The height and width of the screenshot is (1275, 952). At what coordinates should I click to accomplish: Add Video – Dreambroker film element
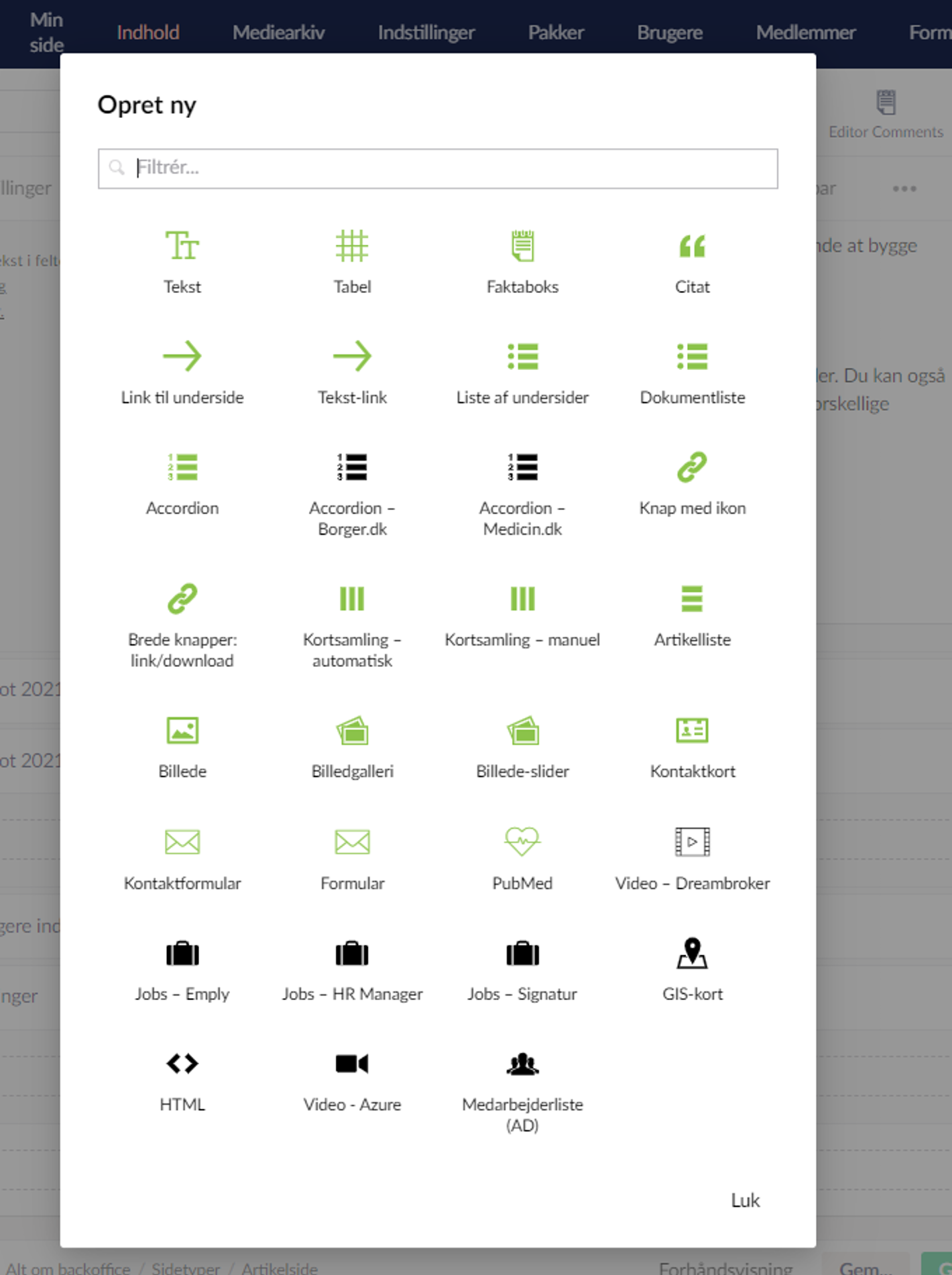tap(692, 842)
